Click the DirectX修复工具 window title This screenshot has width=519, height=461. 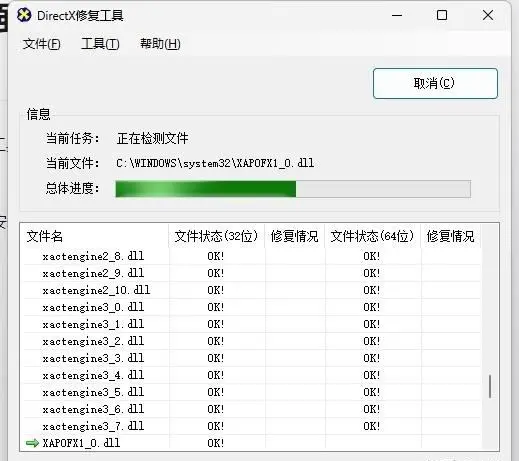[x=80, y=16]
